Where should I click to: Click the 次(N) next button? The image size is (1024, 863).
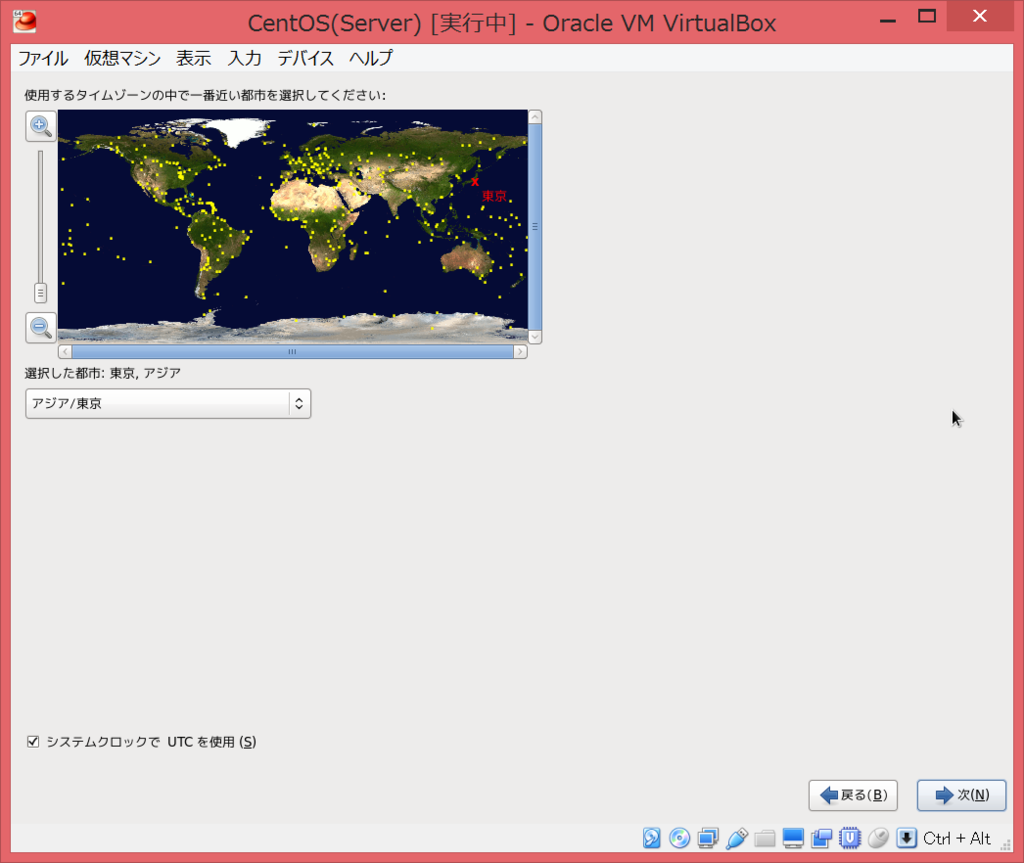(961, 795)
